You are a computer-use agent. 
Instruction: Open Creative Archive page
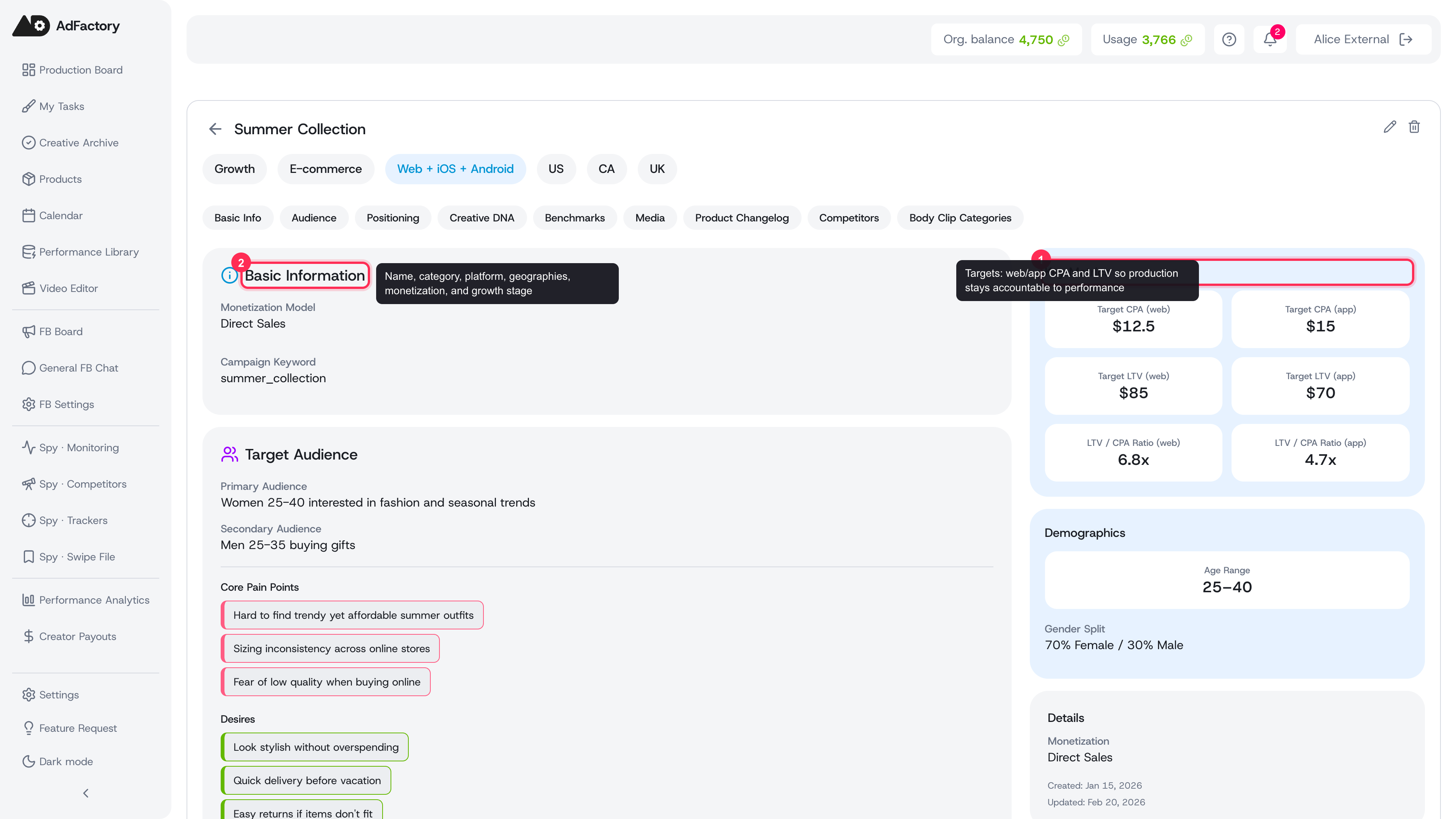[x=70, y=143]
